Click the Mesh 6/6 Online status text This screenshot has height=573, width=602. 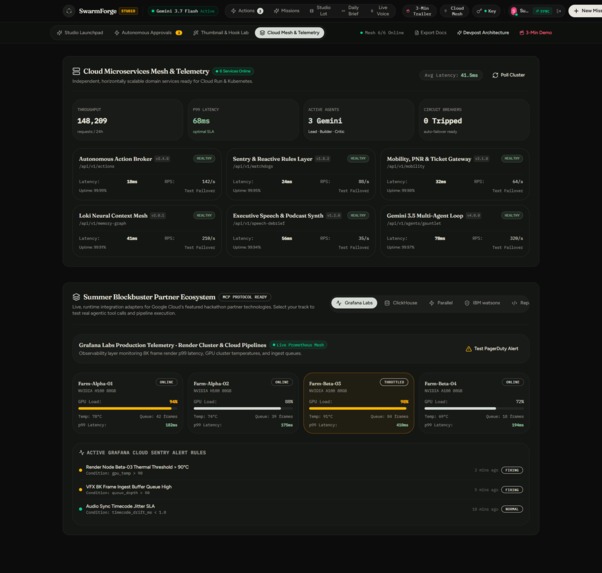tap(382, 33)
